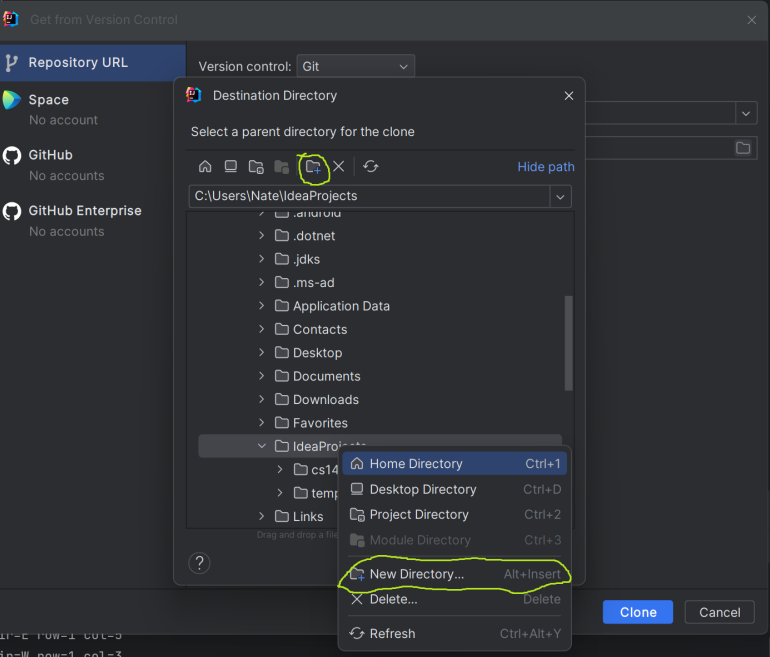This screenshot has height=657, width=770.
Task: Expand the .dotnet folder
Action: pos(262,236)
